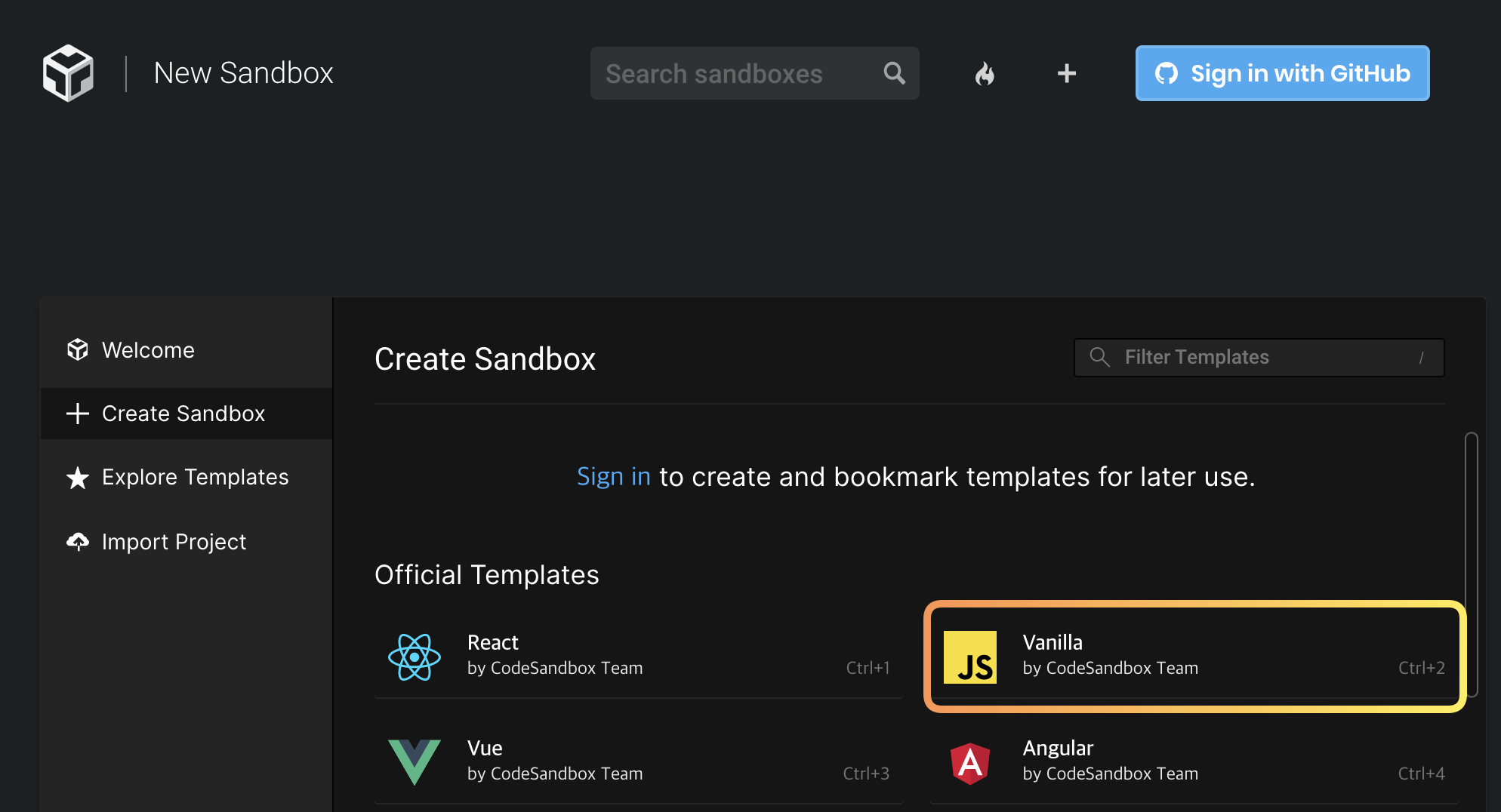
Task: Click the plus icon beside Create Sandbox
Action: click(x=78, y=414)
